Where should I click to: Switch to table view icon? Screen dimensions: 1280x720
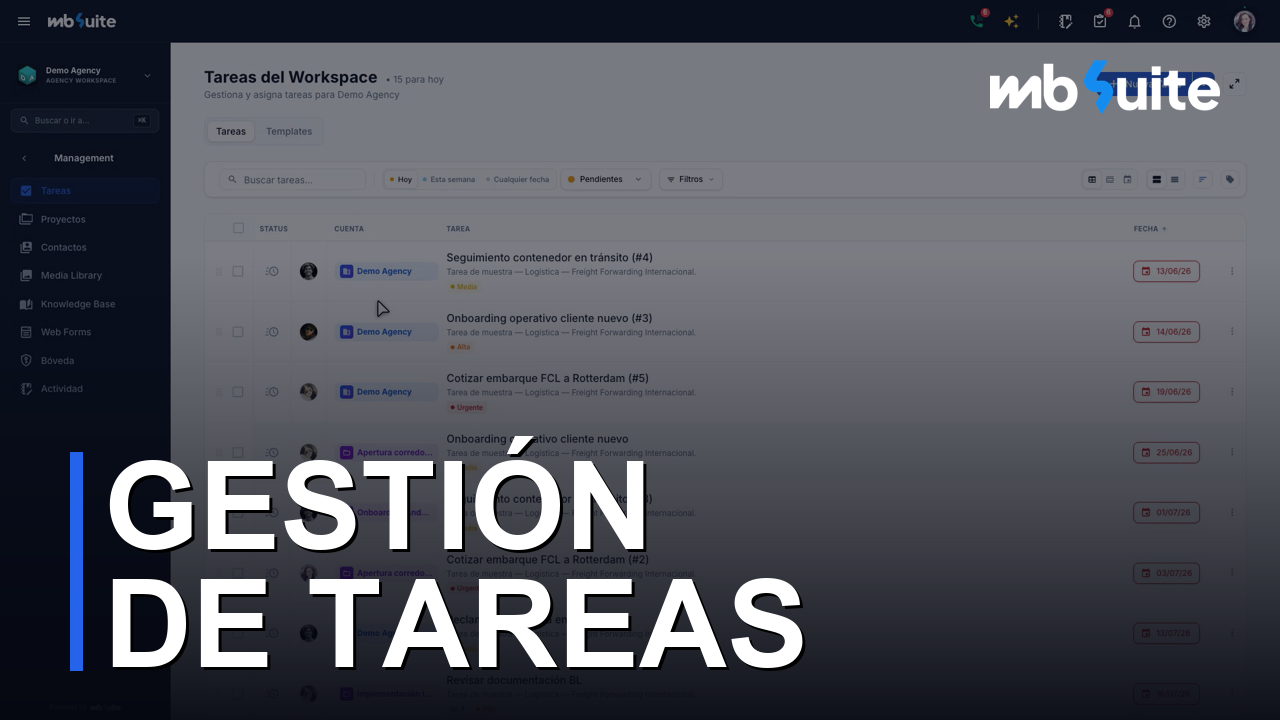click(1092, 180)
